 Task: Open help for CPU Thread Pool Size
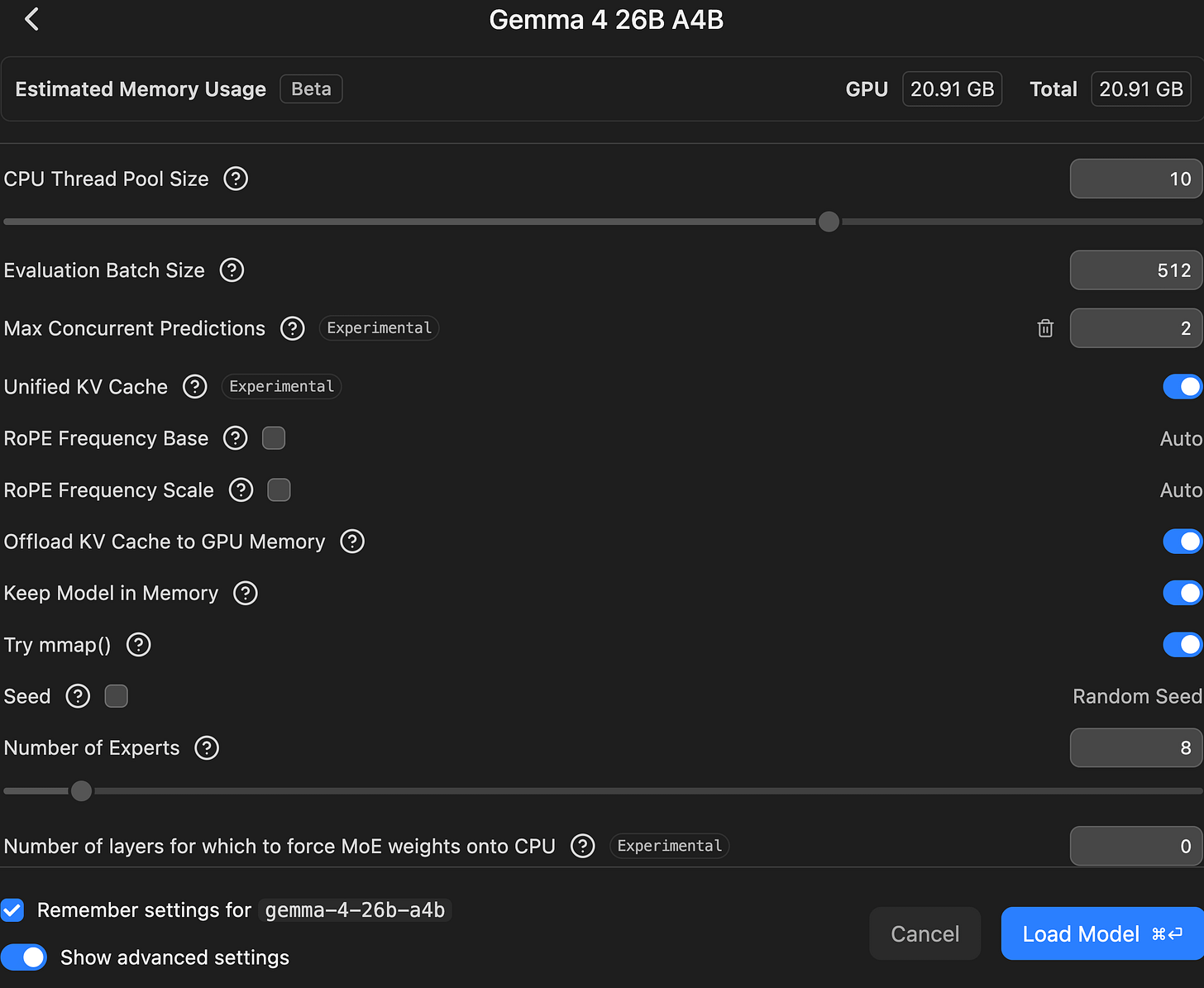pos(236,179)
